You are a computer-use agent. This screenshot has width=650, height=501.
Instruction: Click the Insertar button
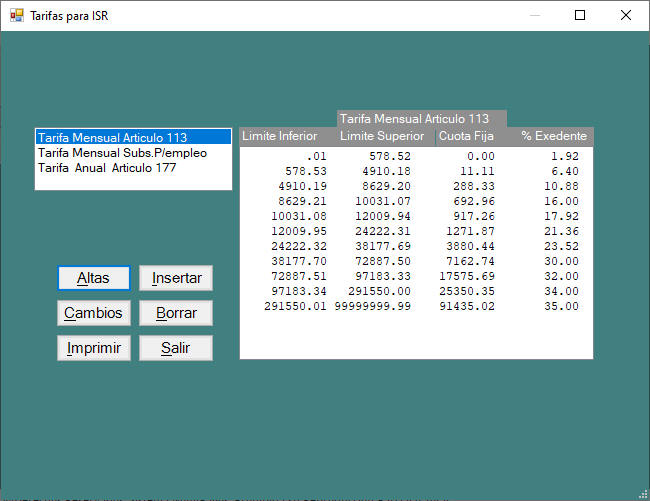coord(176,278)
